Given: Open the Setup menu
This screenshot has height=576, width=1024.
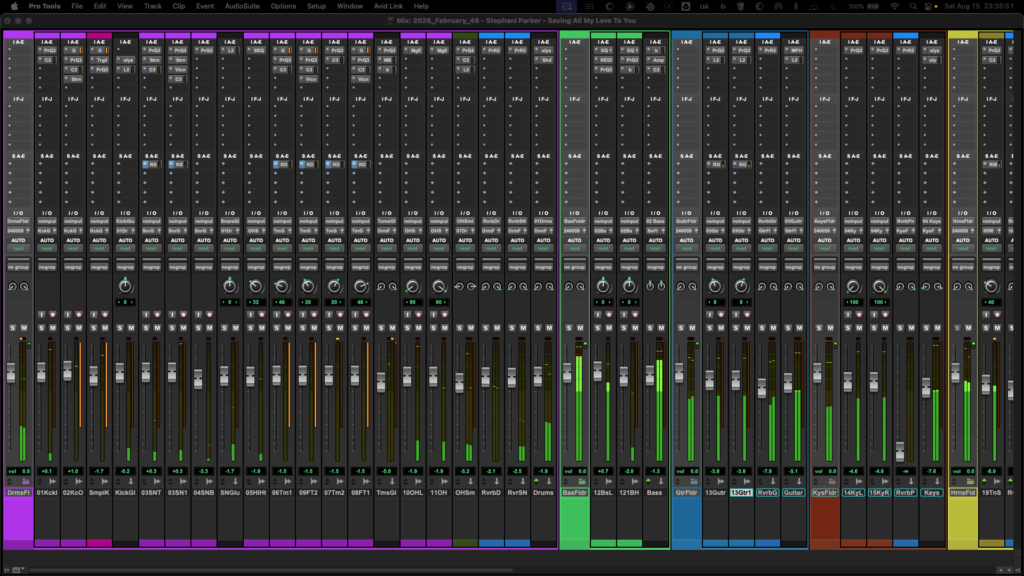Looking at the screenshot, I should [316, 6].
